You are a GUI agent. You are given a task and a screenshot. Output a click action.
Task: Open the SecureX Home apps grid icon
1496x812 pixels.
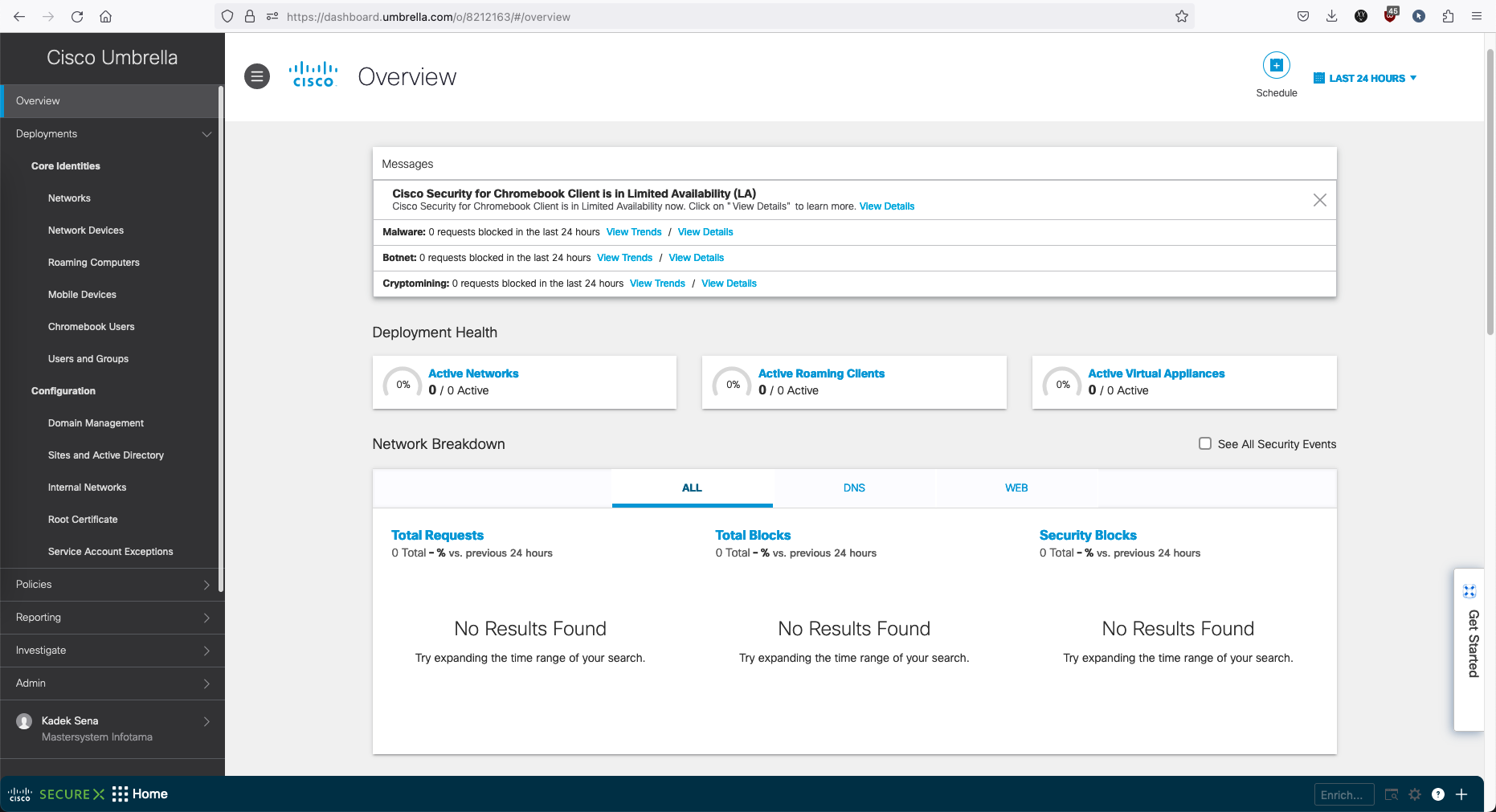tap(121, 794)
